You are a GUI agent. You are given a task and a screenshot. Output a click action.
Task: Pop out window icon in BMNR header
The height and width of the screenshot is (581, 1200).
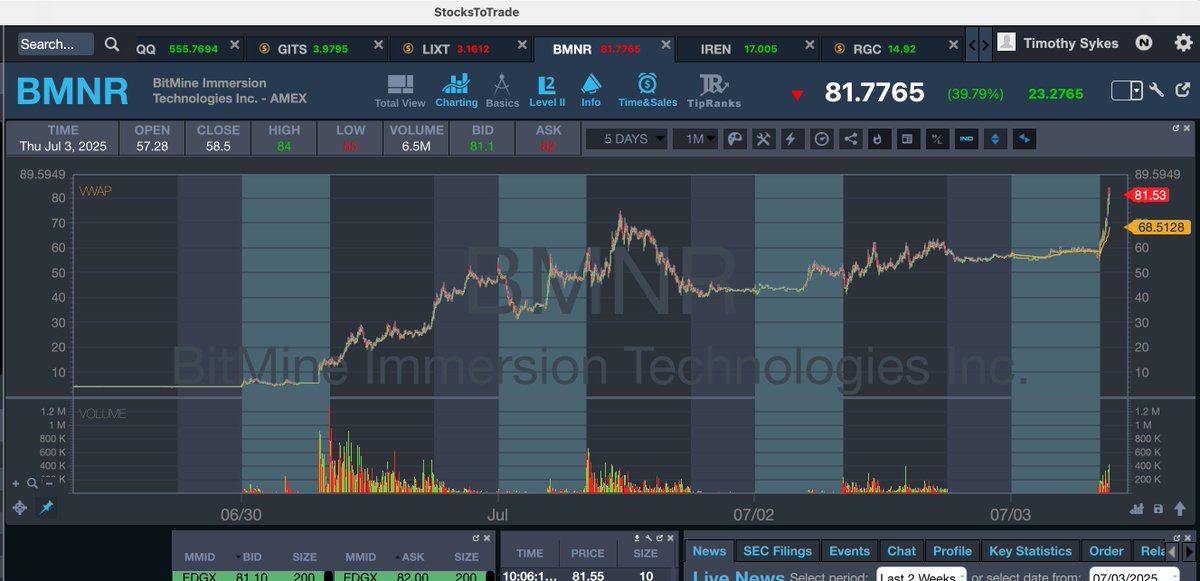tap(1181, 90)
